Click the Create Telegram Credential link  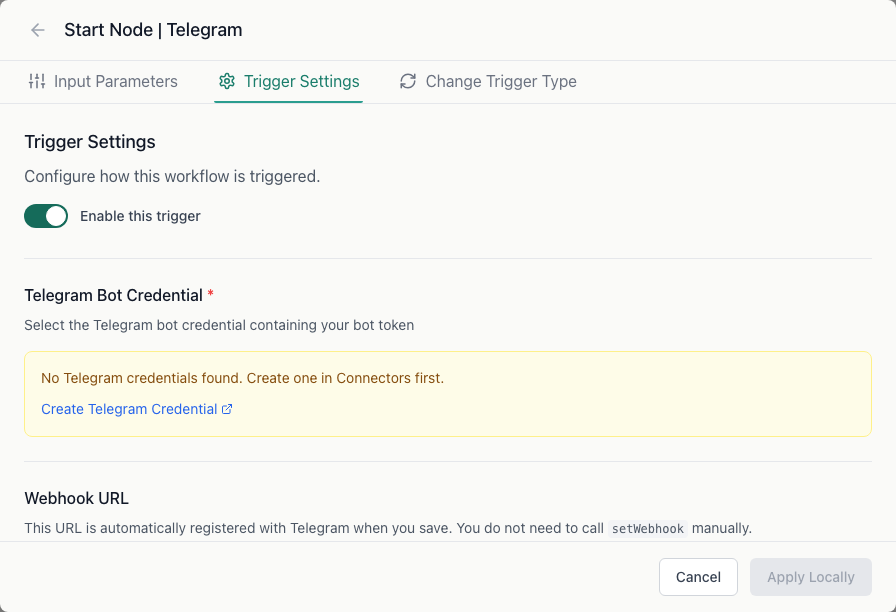click(128, 408)
